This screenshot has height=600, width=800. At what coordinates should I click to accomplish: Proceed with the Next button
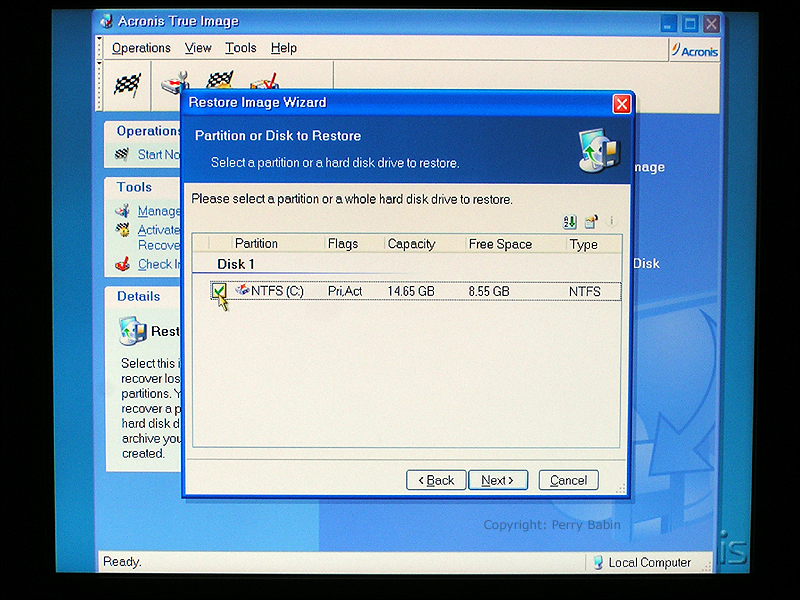pos(497,480)
